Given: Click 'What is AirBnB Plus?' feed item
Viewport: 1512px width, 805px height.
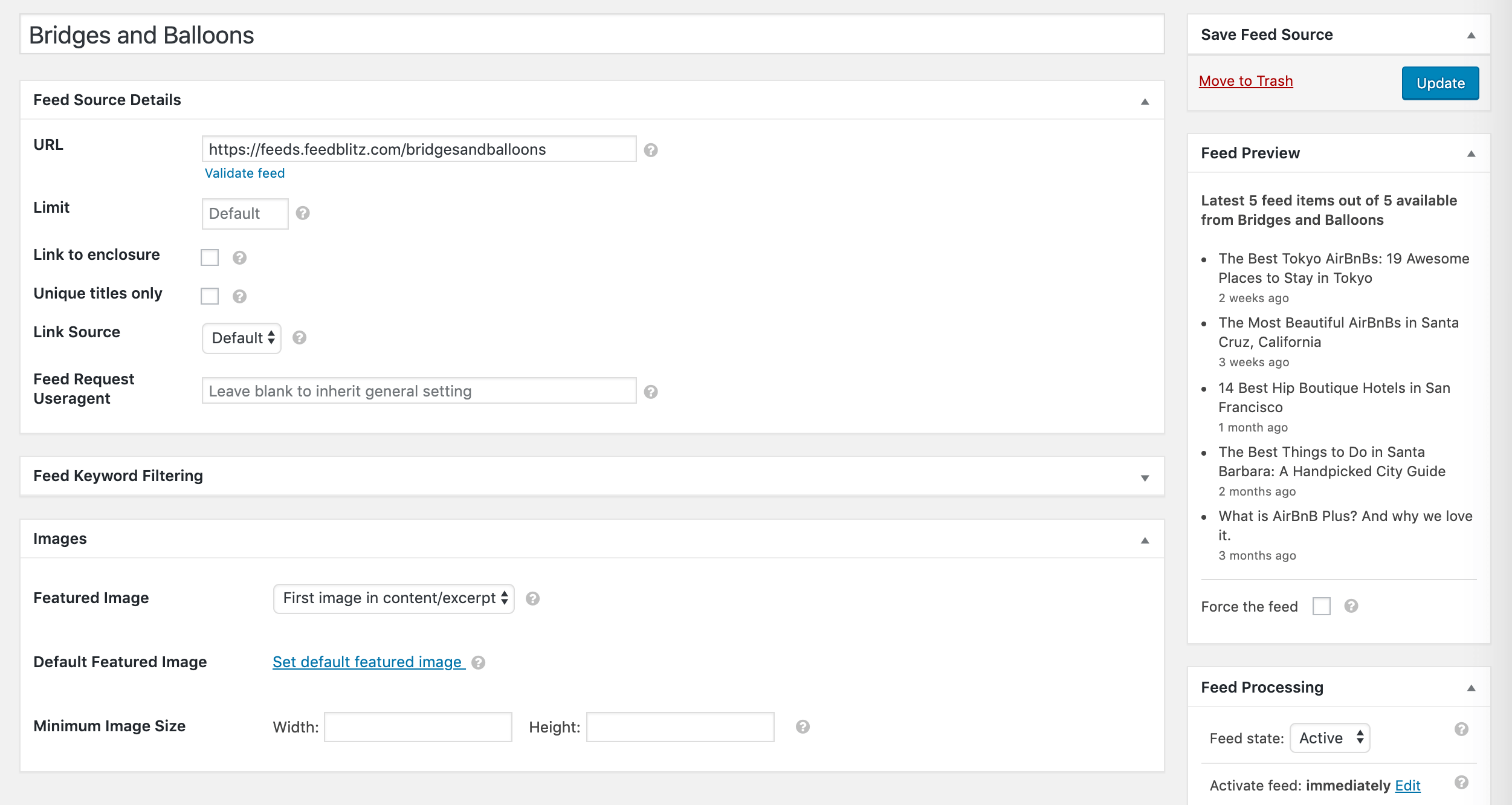Looking at the screenshot, I should (1345, 526).
